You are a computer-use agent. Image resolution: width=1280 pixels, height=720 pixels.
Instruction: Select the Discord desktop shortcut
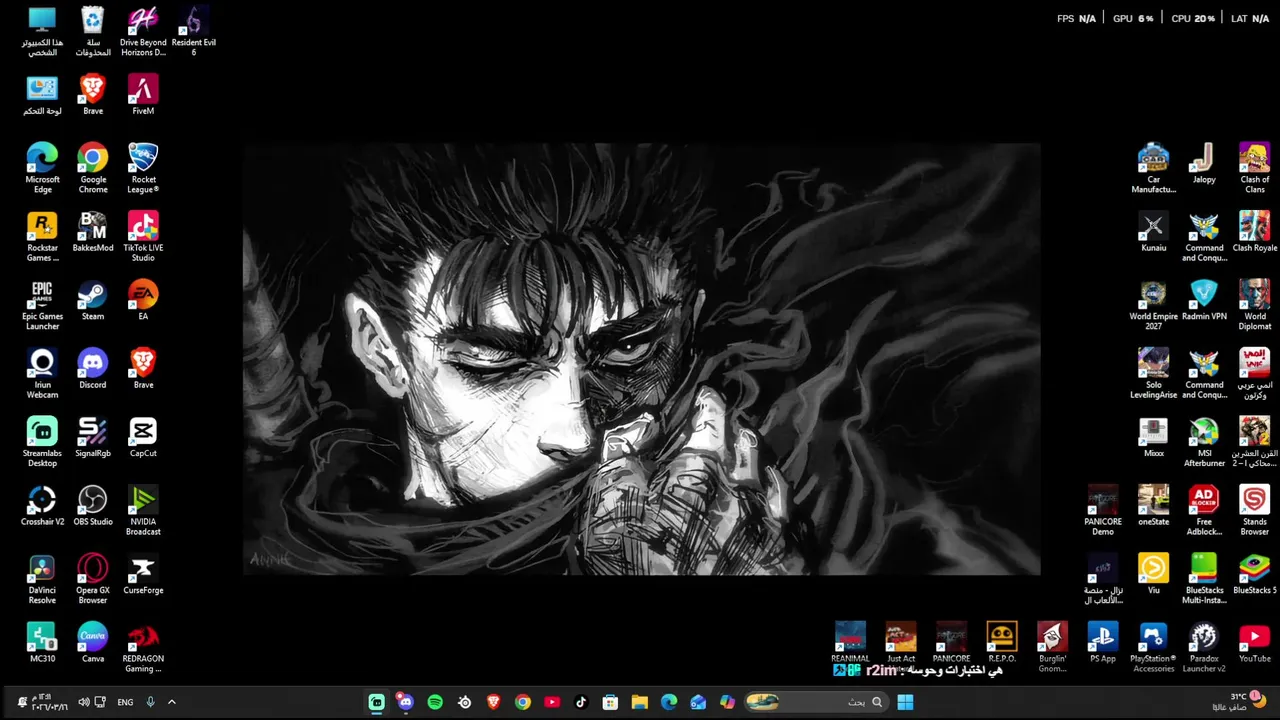[93, 369]
